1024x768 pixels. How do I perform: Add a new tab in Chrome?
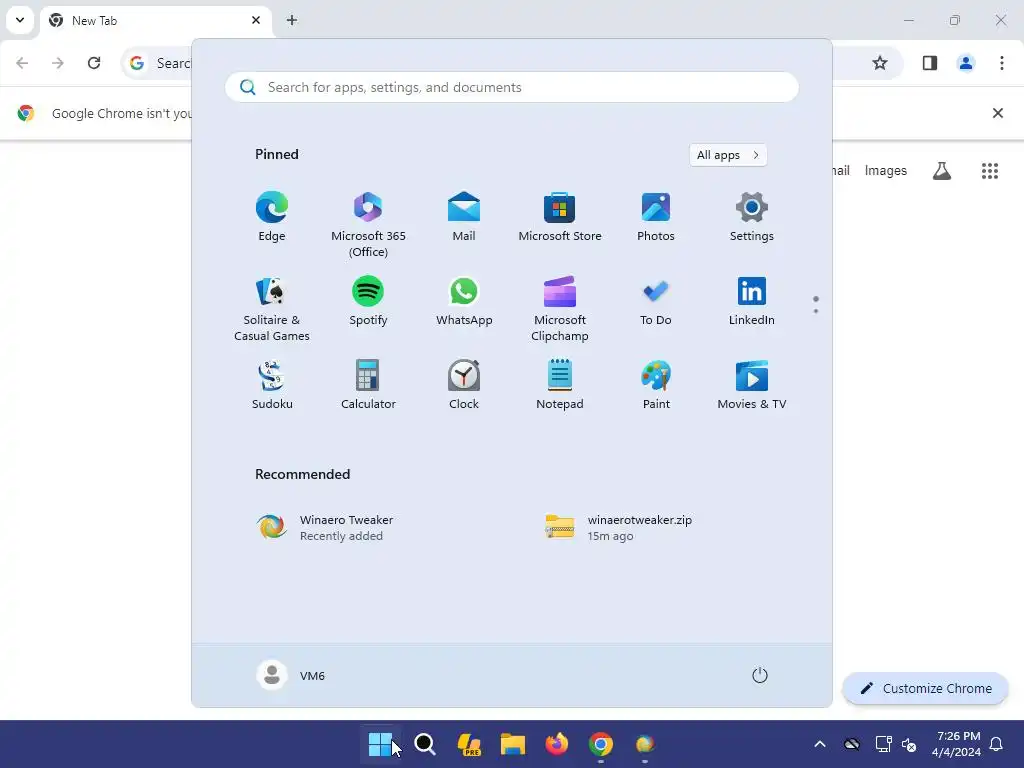click(x=292, y=20)
